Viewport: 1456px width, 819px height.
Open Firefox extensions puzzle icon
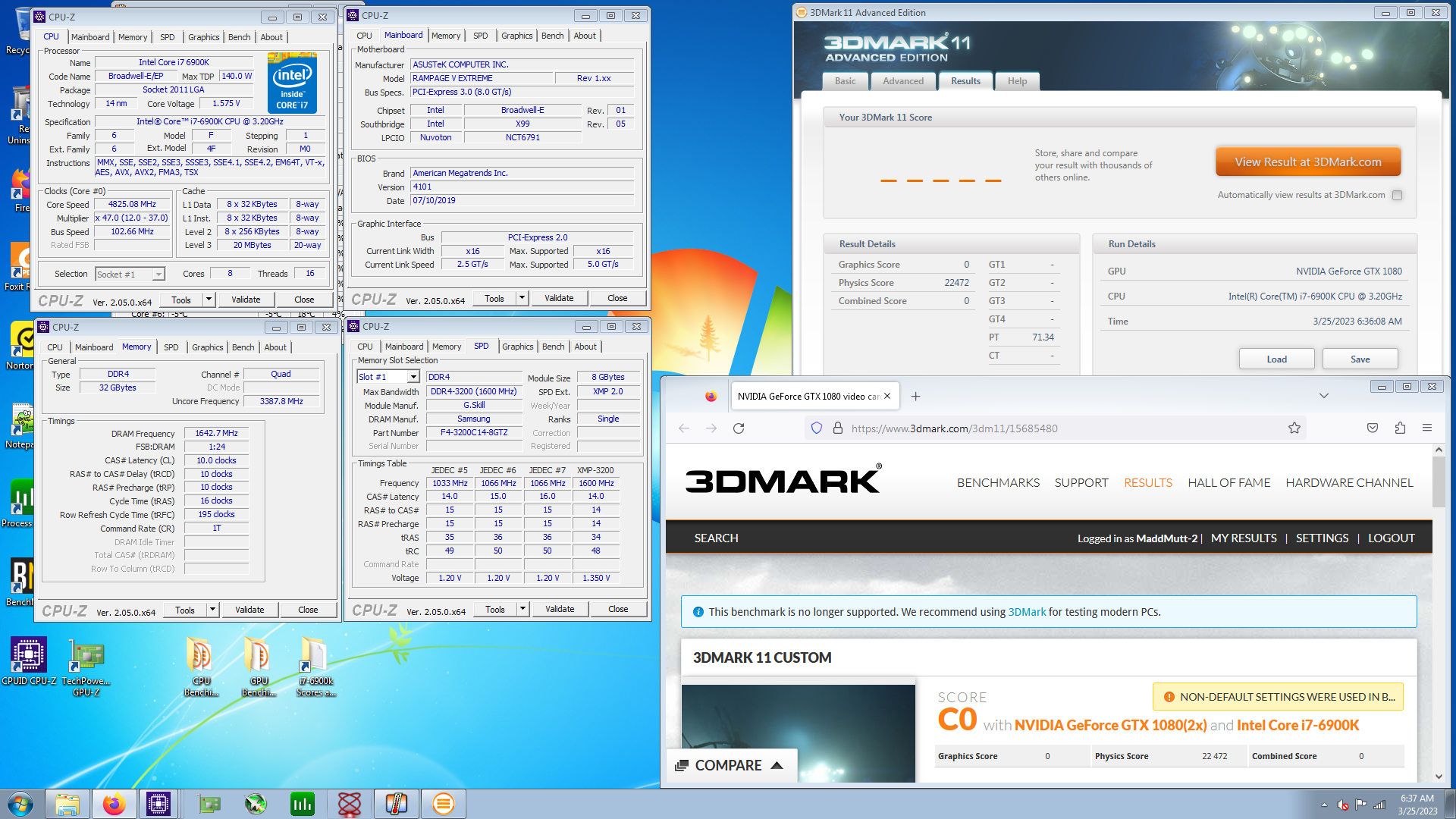point(1400,428)
